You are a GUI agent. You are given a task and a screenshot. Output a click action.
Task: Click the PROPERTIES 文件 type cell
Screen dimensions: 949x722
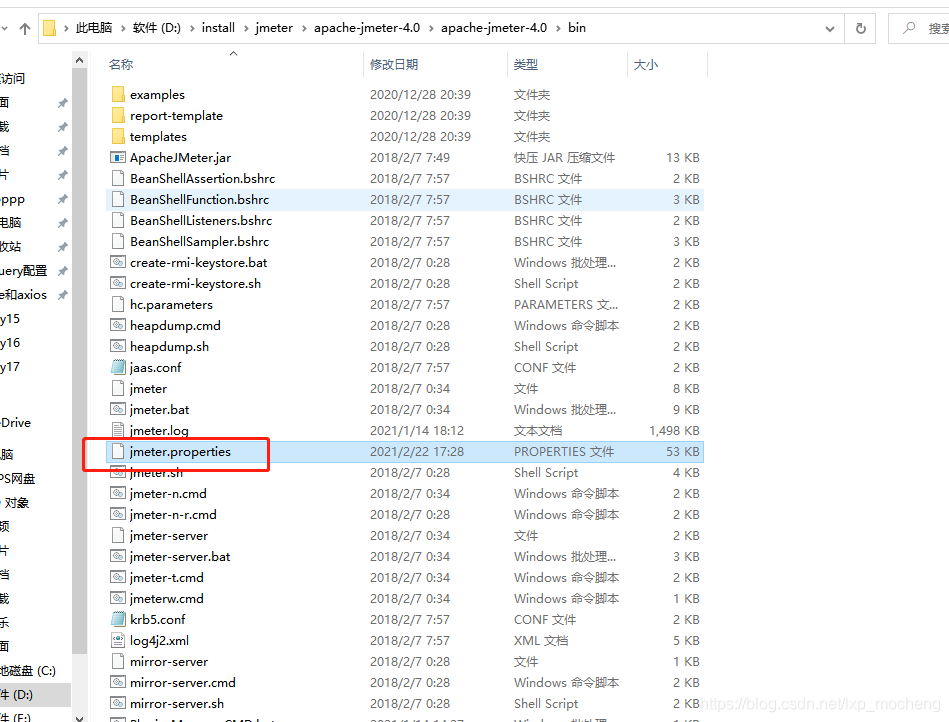click(x=564, y=451)
